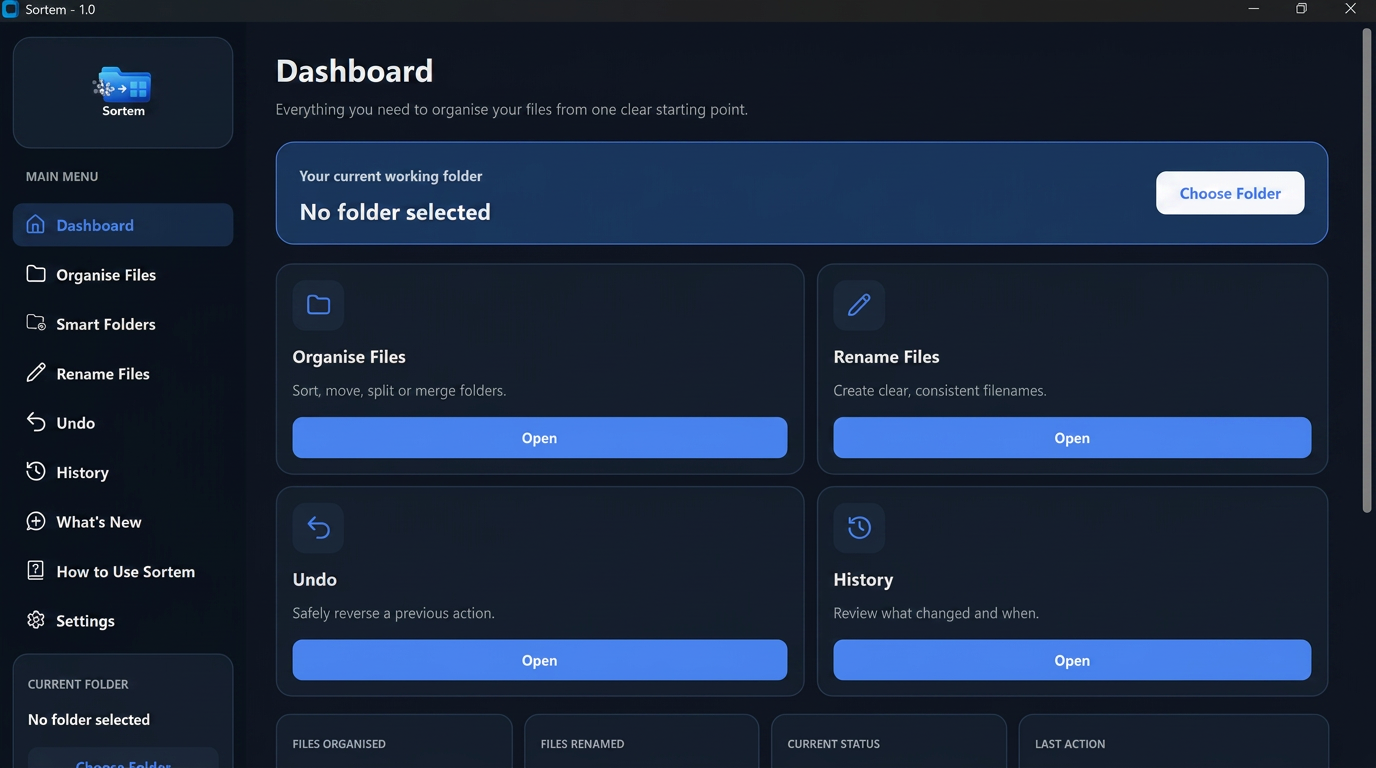
Task: Maximize the Sortem window
Action: (1301, 9)
